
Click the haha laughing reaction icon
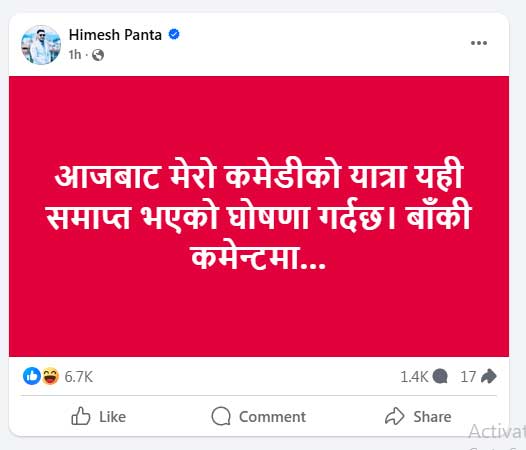coord(50,376)
